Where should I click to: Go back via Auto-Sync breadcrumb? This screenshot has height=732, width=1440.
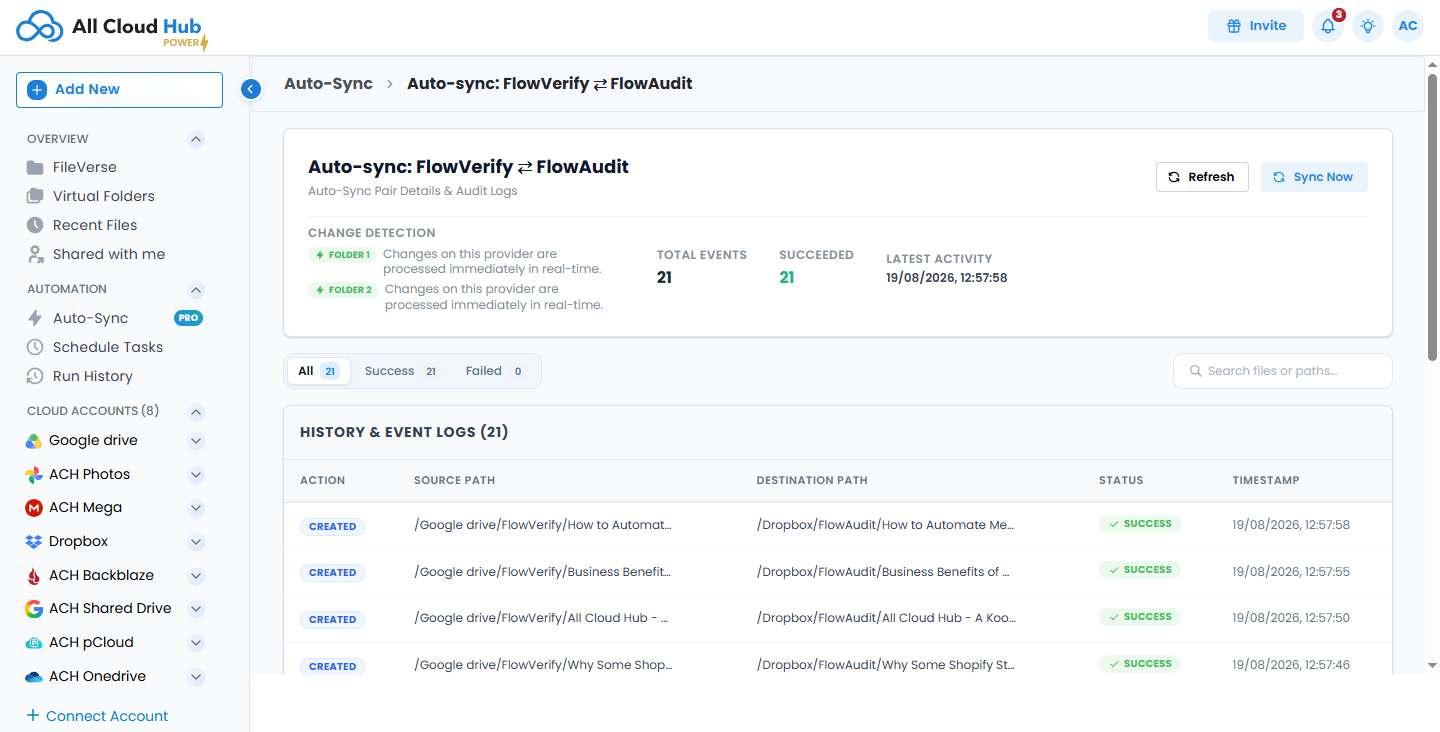[x=328, y=84]
